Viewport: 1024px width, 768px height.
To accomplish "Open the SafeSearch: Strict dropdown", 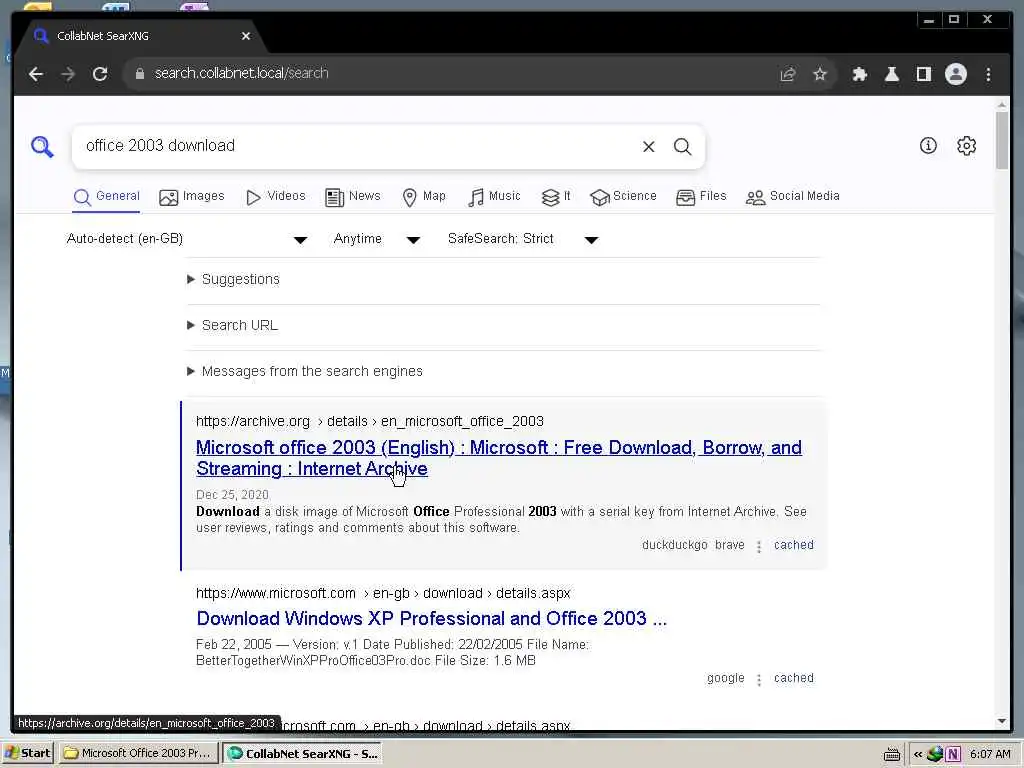I will pyautogui.click(x=523, y=239).
